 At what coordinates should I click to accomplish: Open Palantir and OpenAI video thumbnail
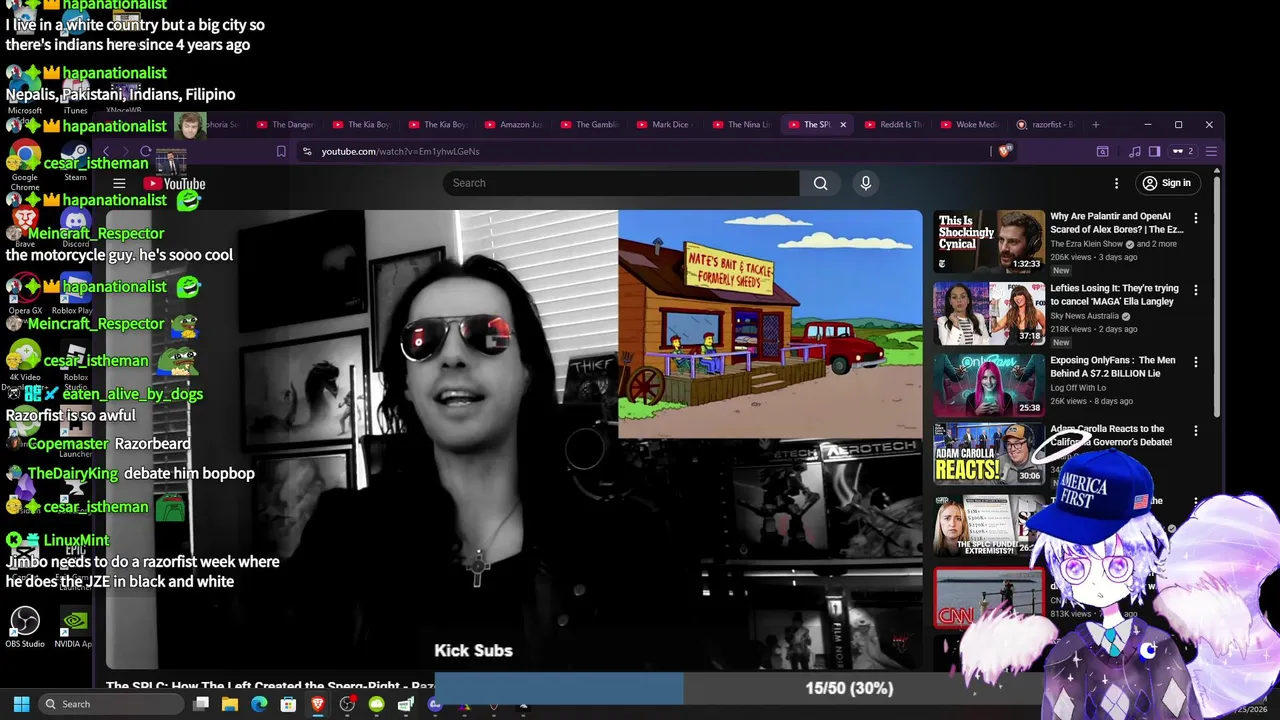(x=989, y=241)
